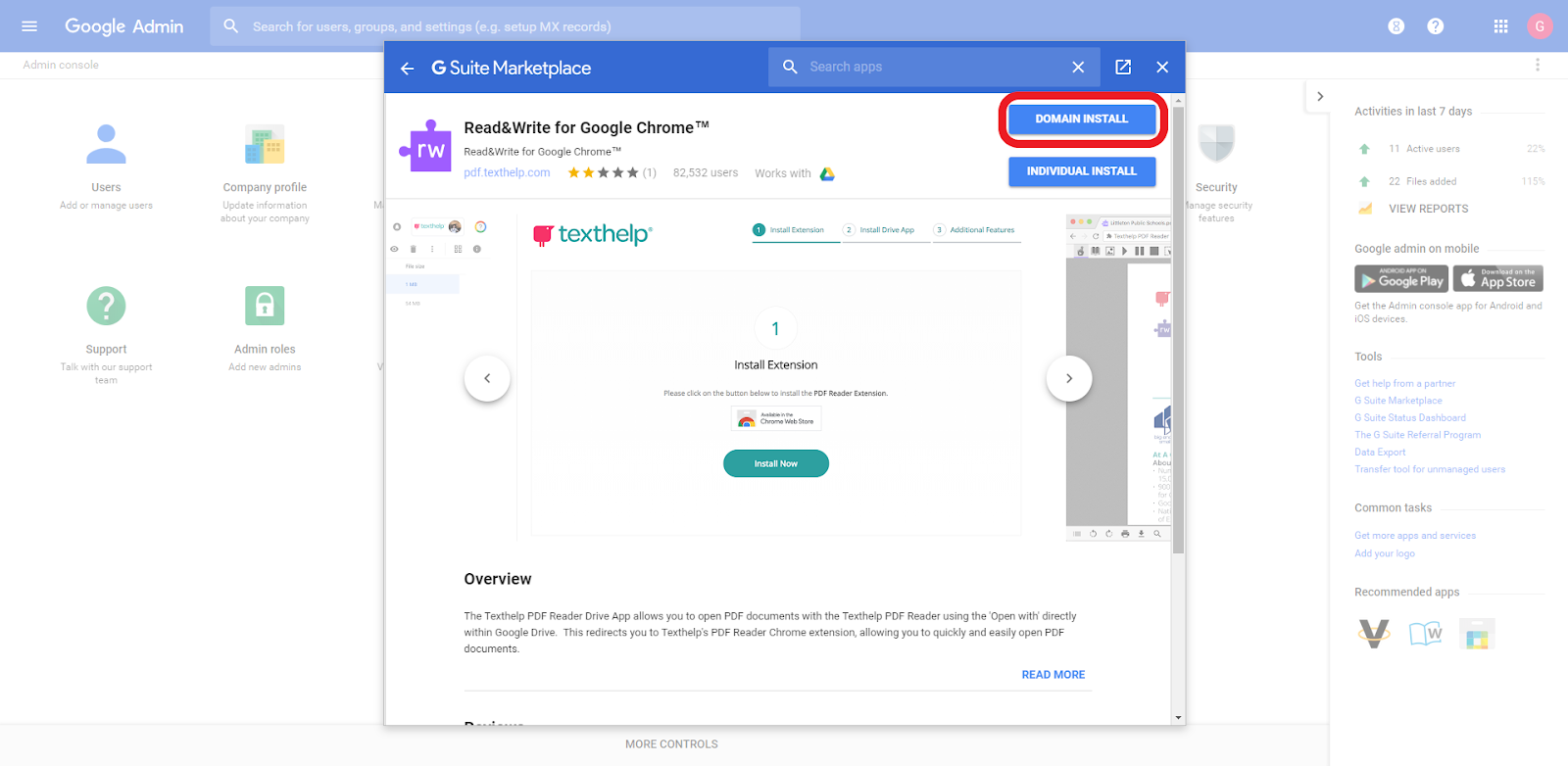Click the reports chart icon beside VIEW REPORTS

(1365, 208)
